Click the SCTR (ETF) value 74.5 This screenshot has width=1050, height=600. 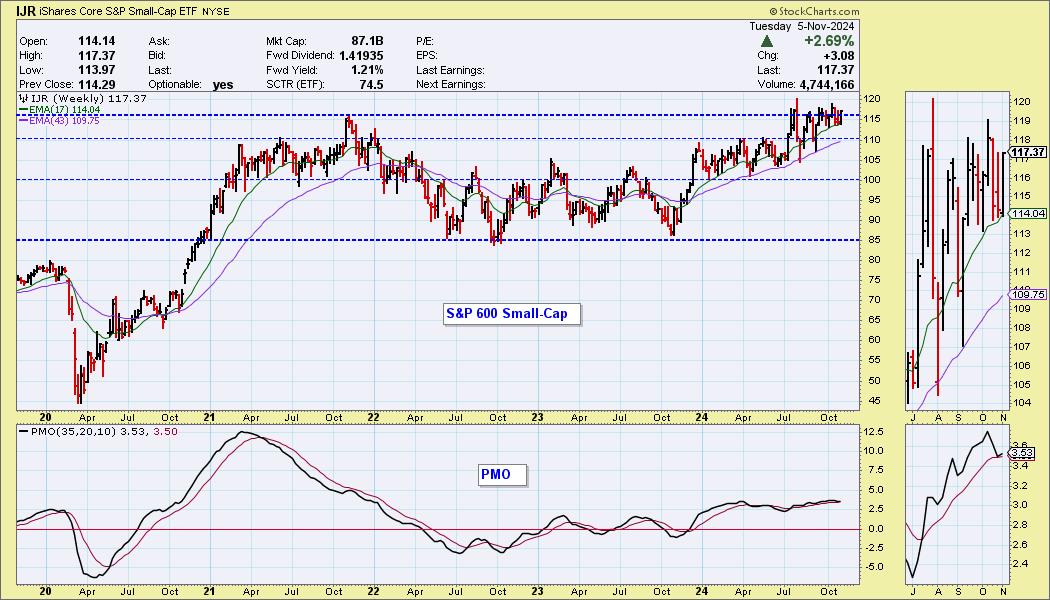[372, 85]
